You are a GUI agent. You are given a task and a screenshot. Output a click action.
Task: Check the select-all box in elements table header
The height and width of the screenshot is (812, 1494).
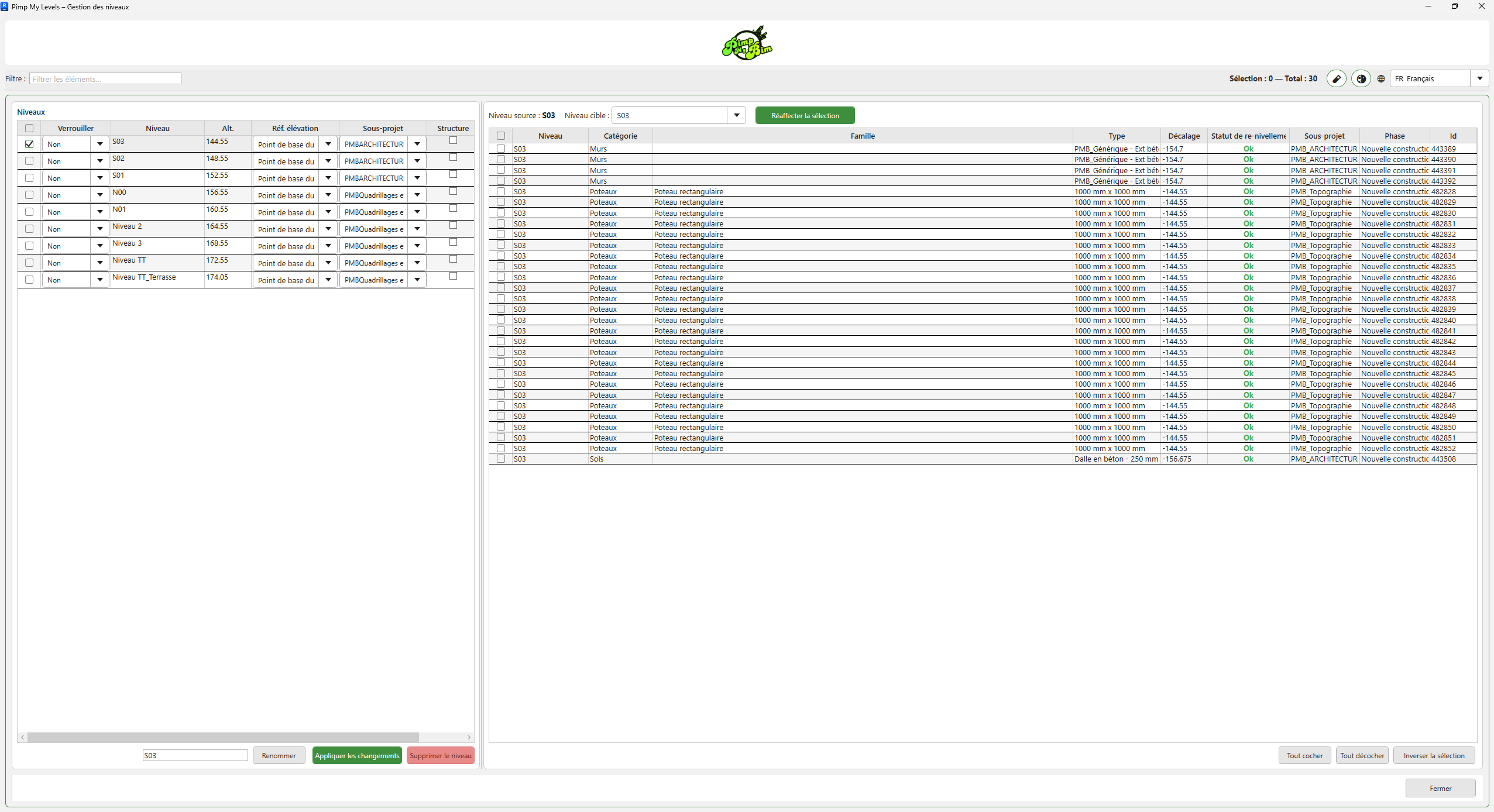501,136
